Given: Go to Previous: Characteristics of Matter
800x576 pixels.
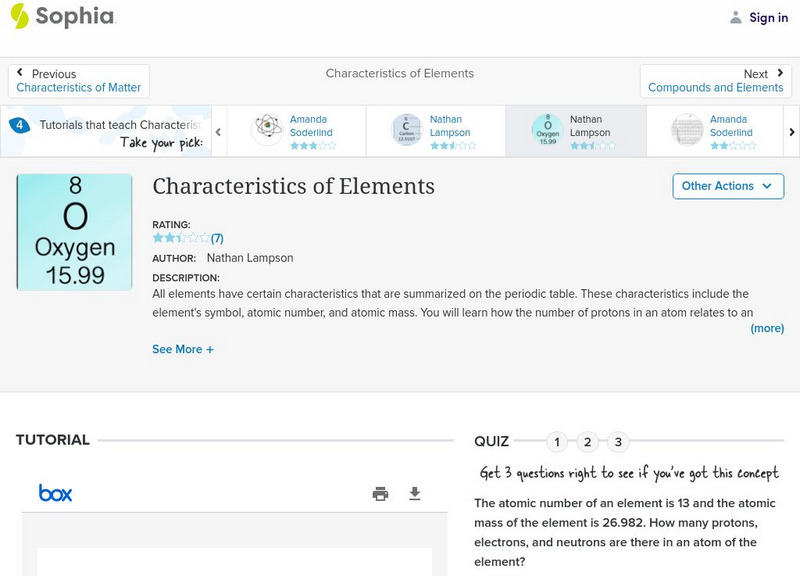Looking at the screenshot, I should pyautogui.click(x=79, y=81).
